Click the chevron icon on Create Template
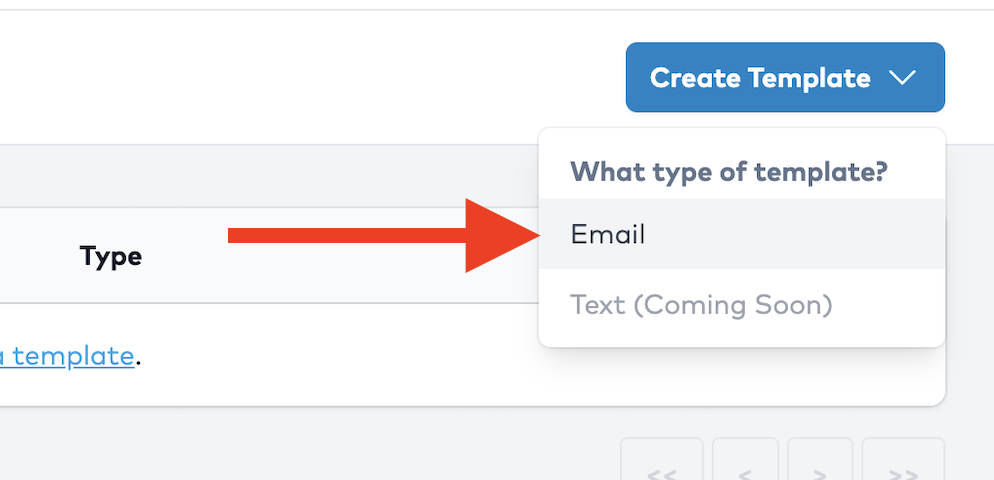Viewport: 994px width, 480px height. tap(902, 78)
